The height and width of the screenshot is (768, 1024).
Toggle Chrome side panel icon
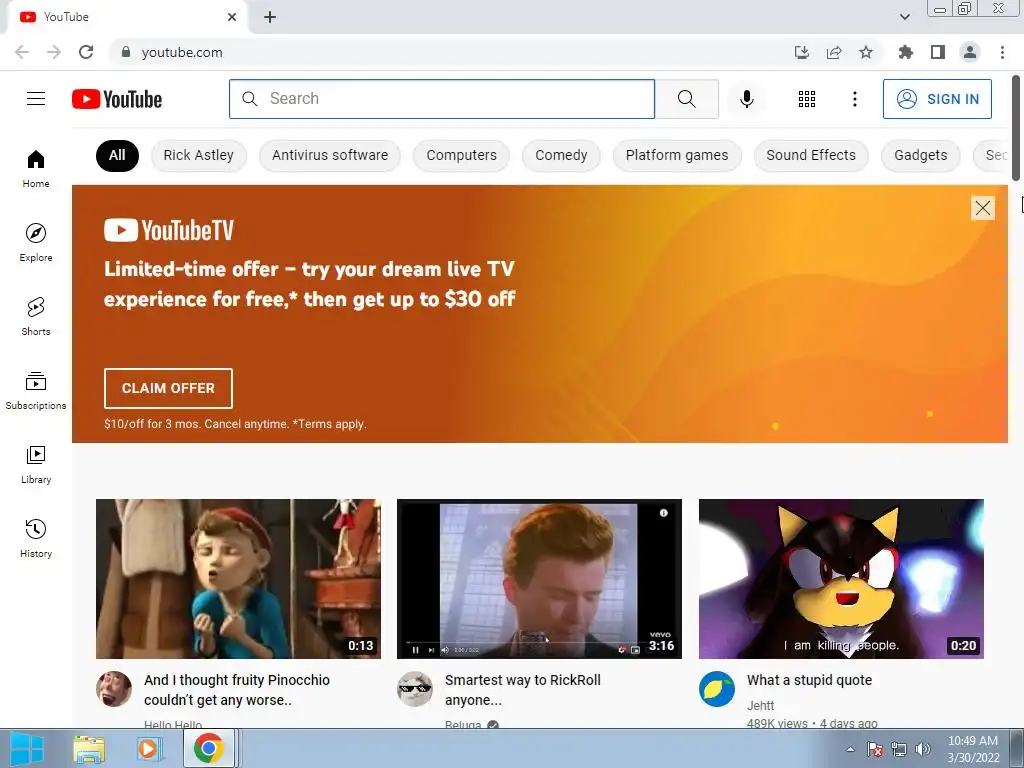pyautogui.click(x=938, y=52)
